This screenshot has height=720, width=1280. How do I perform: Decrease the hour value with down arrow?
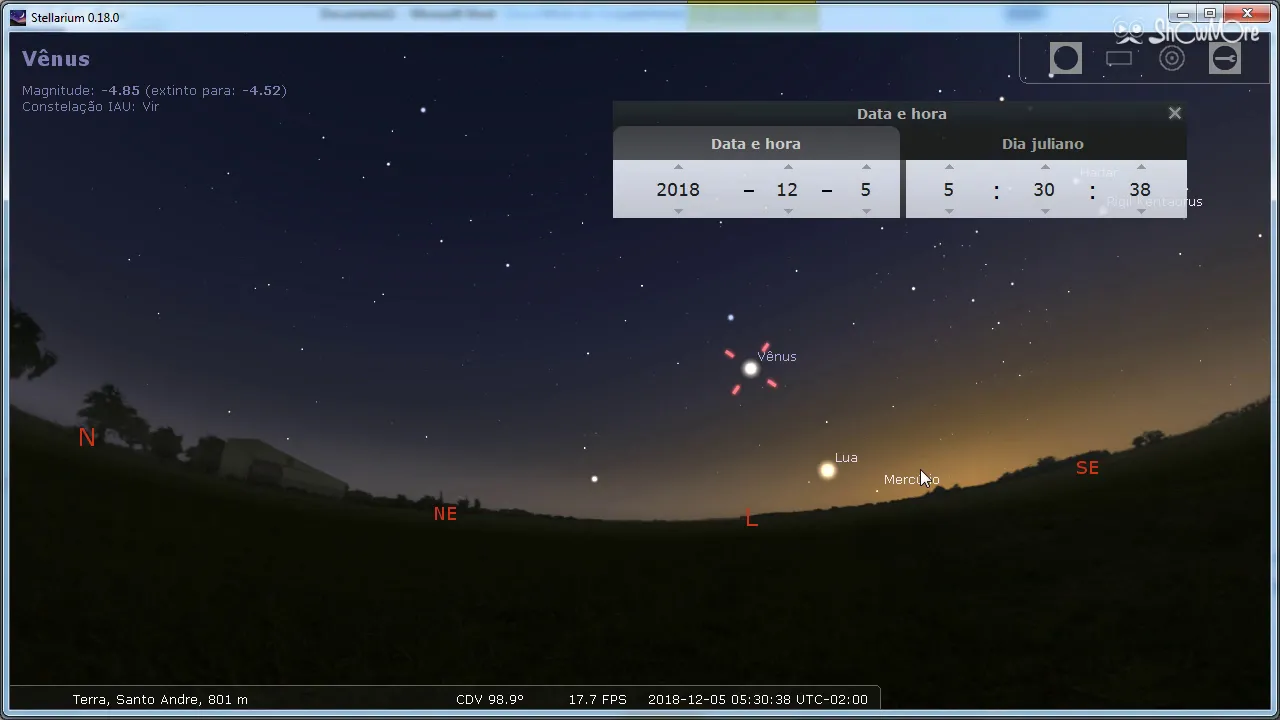click(x=949, y=211)
